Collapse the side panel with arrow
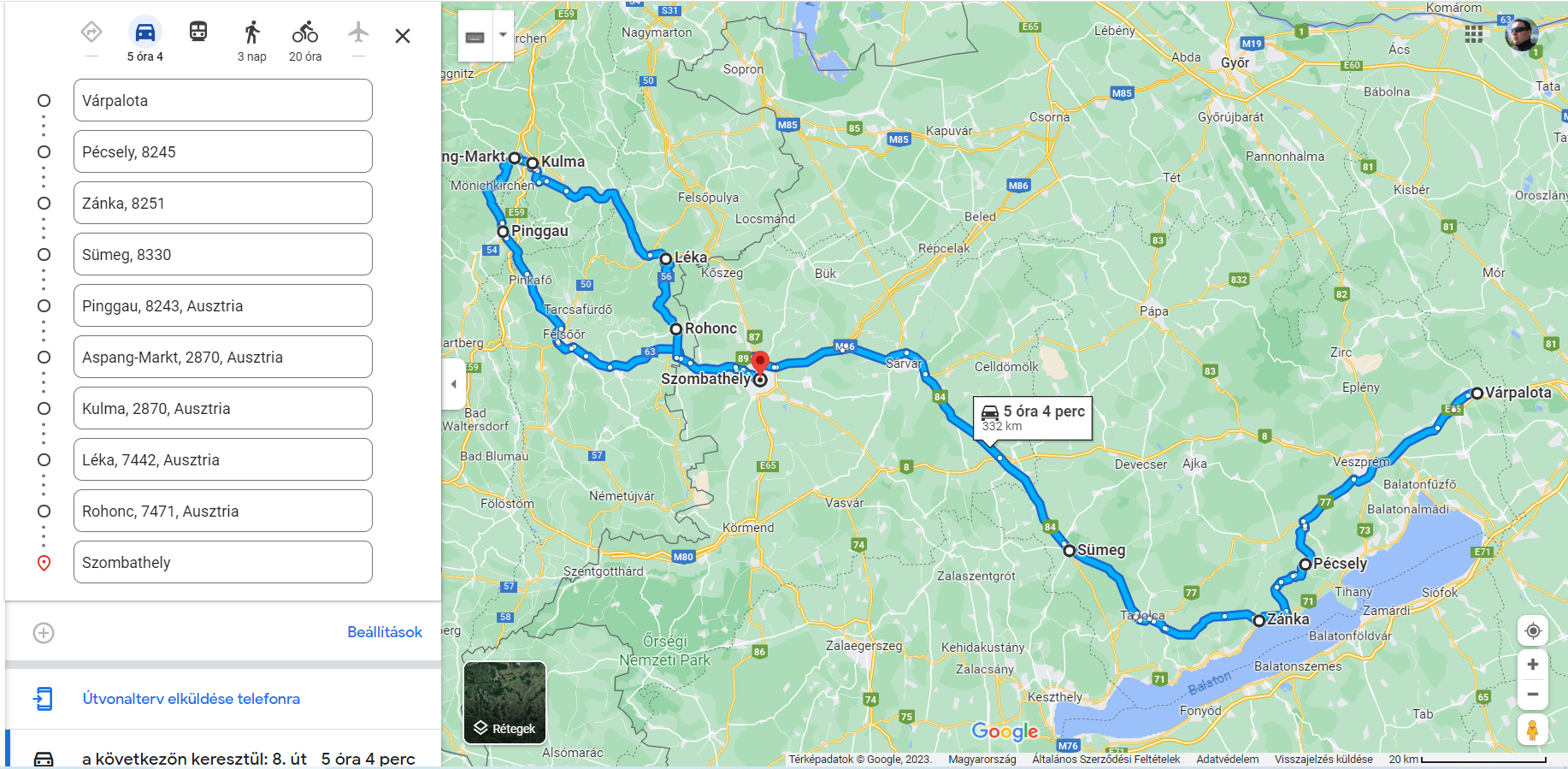The height and width of the screenshot is (769, 1568). (x=453, y=384)
